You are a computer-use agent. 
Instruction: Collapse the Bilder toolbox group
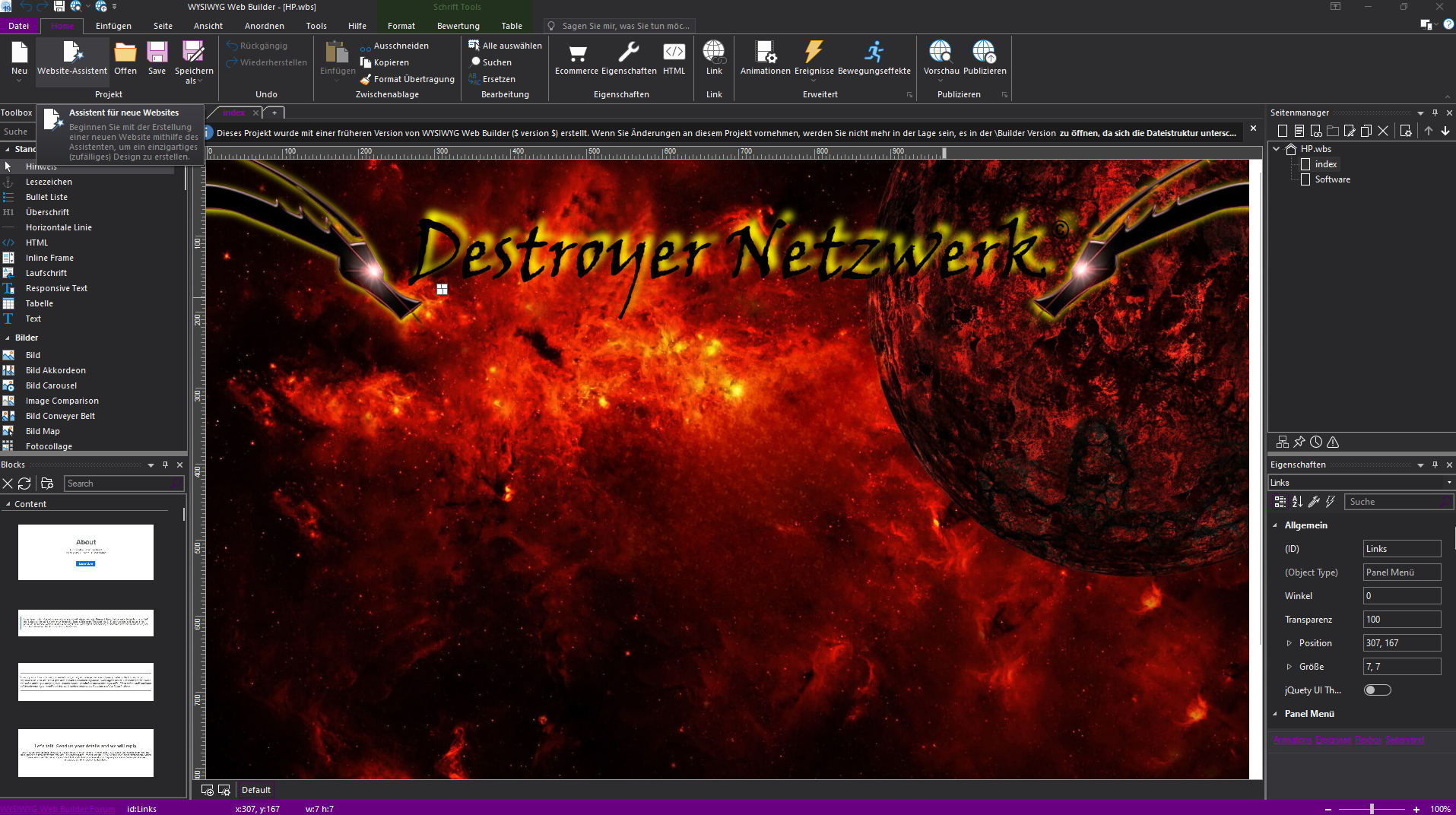click(8, 338)
